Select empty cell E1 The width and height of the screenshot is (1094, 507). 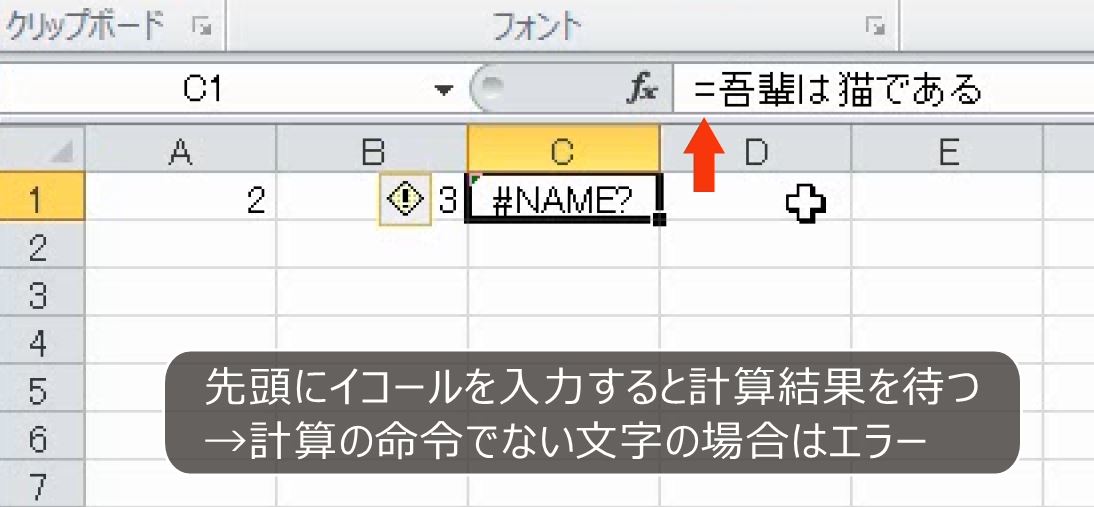(x=947, y=197)
